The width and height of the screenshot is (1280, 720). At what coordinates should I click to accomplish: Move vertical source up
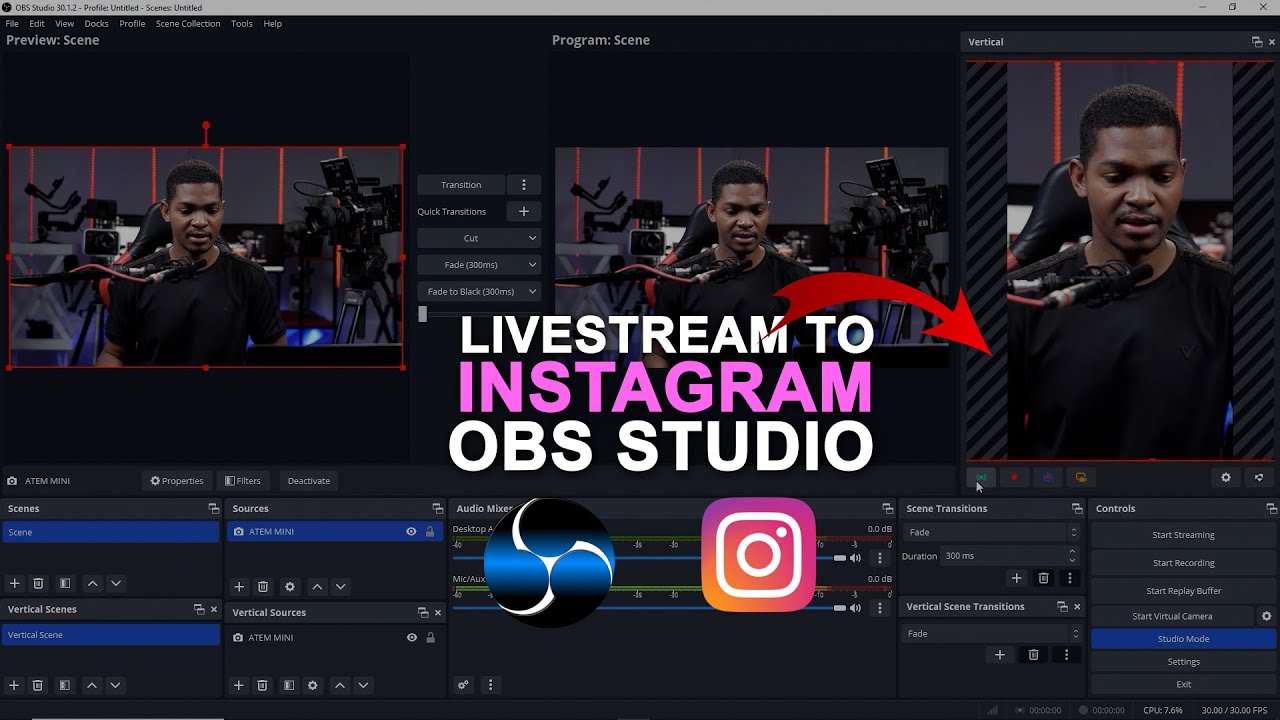340,685
